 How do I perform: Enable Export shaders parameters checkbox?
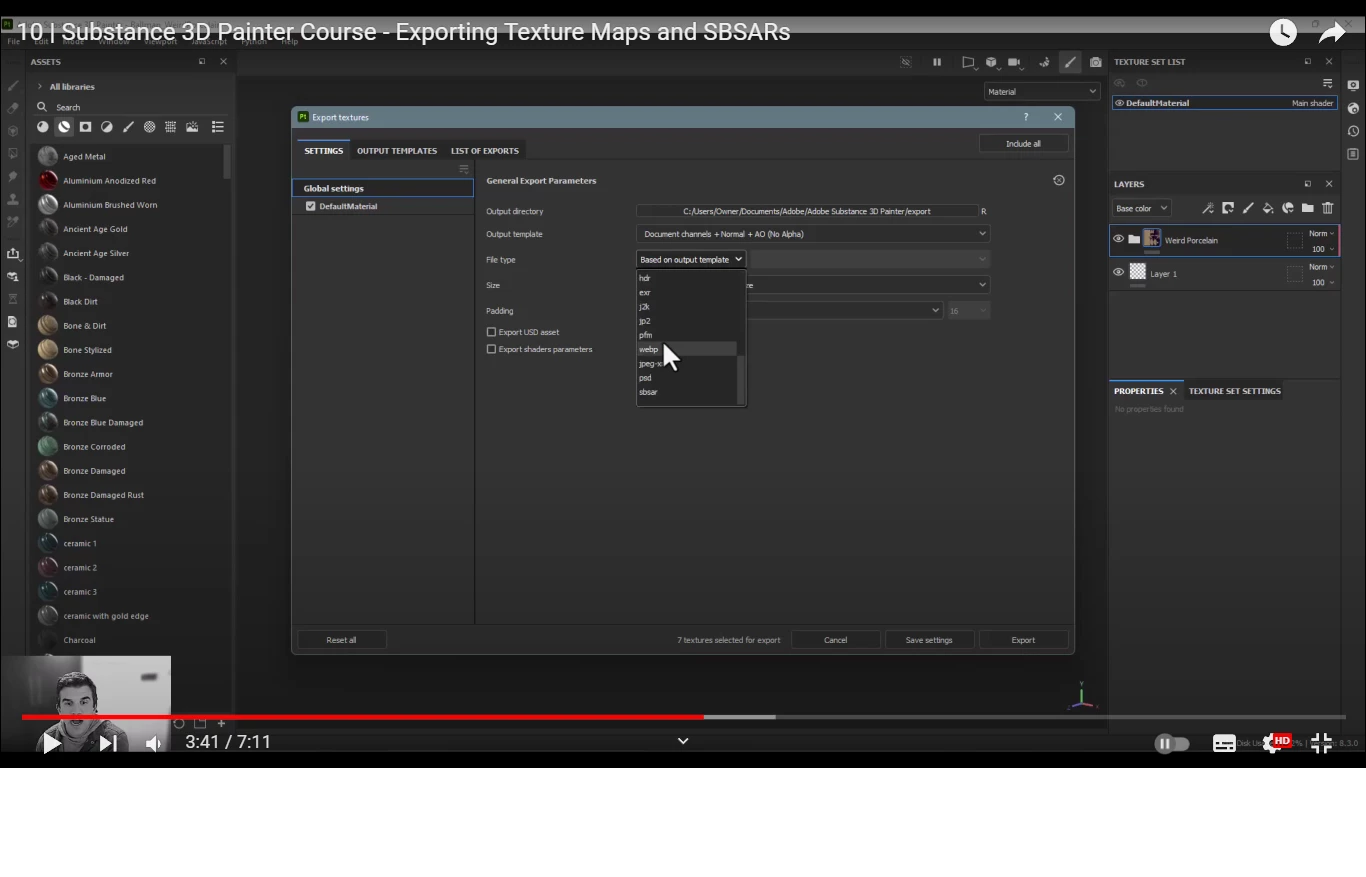coord(491,349)
